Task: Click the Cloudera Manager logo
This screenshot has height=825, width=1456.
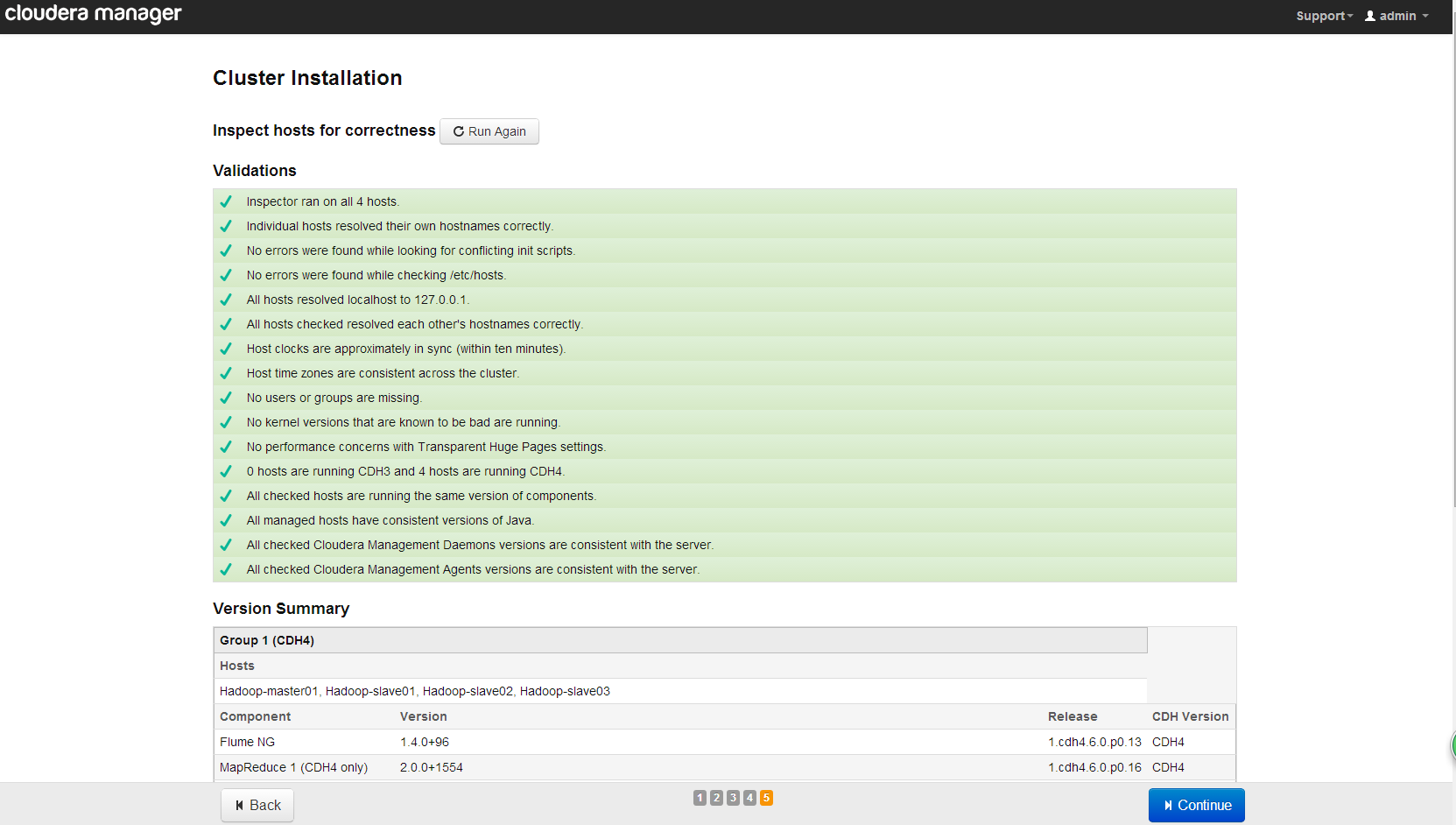Action: [93, 14]
